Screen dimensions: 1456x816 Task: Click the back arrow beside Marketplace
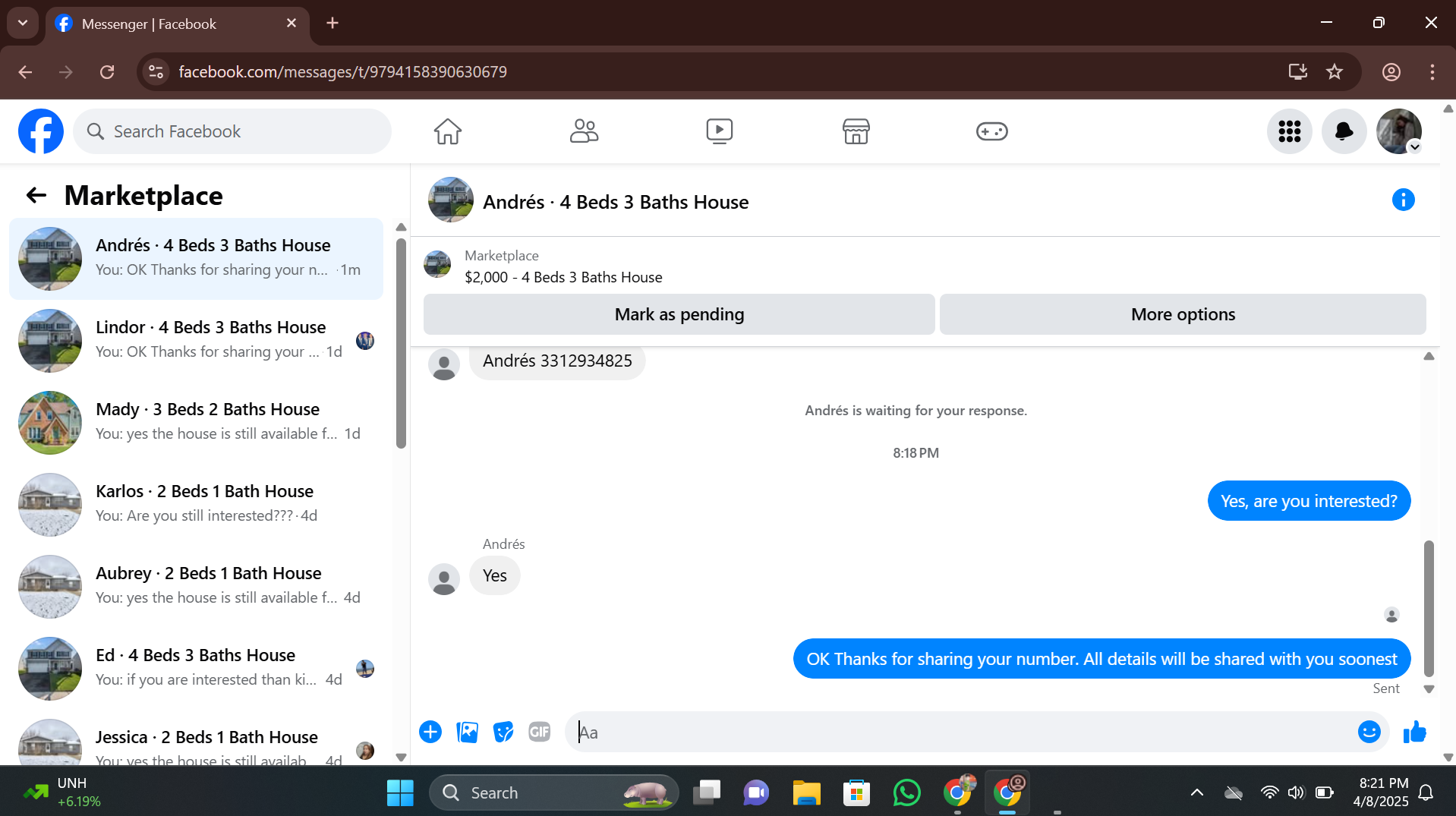(x=36, y=196)
